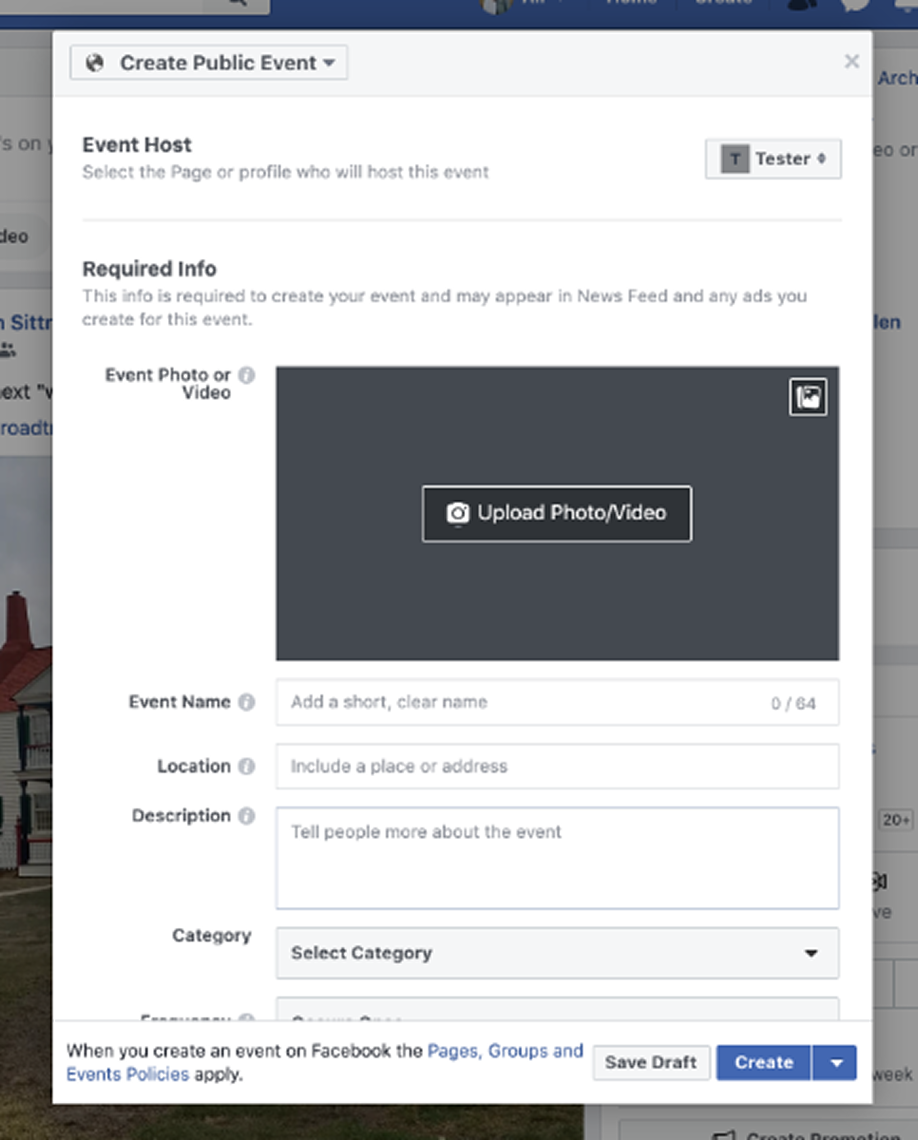This screenshot has width=918, height=1140.
Task: Click the globe icon in the event type selector
Action: (94, 63)
